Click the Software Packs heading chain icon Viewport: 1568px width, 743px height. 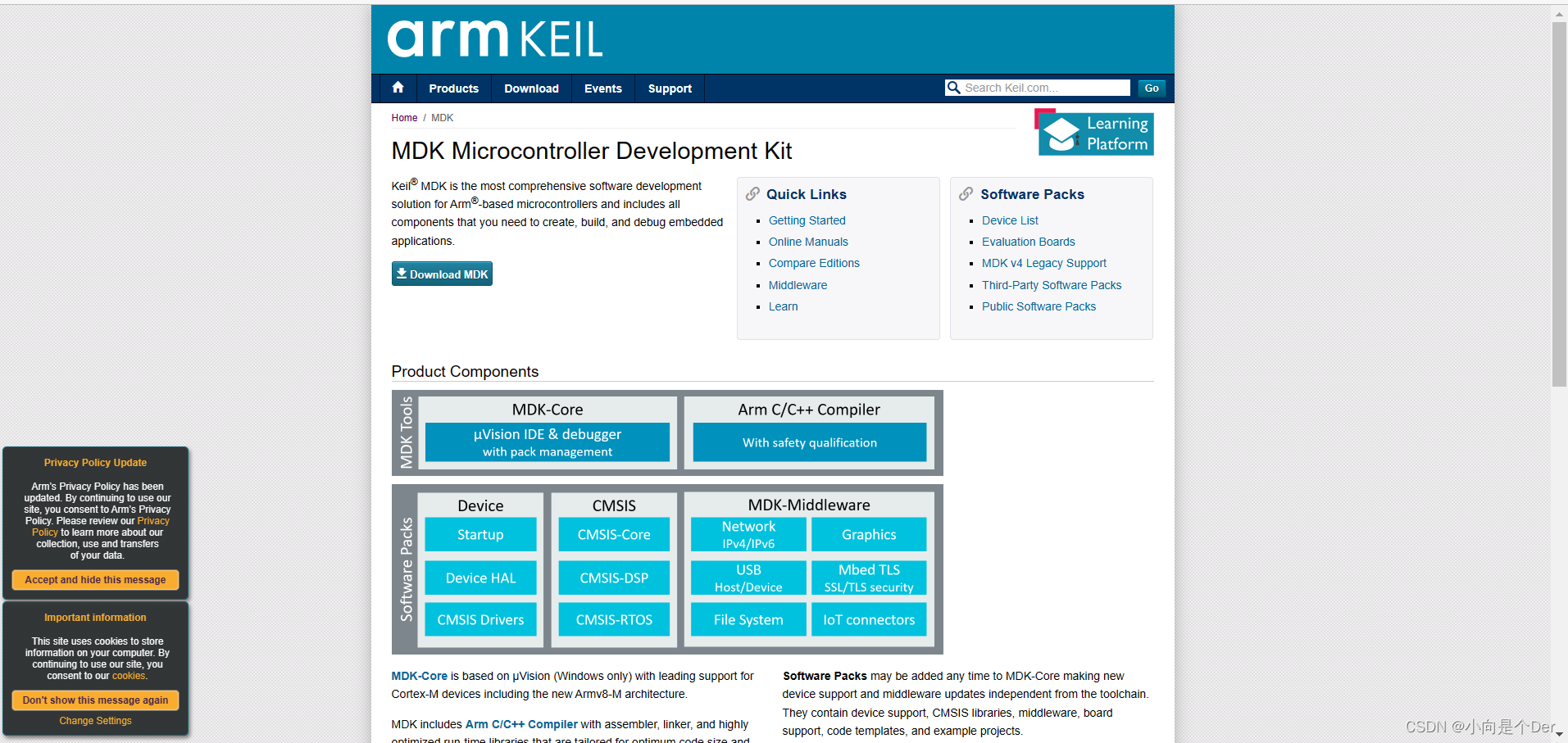click(966, 194)
